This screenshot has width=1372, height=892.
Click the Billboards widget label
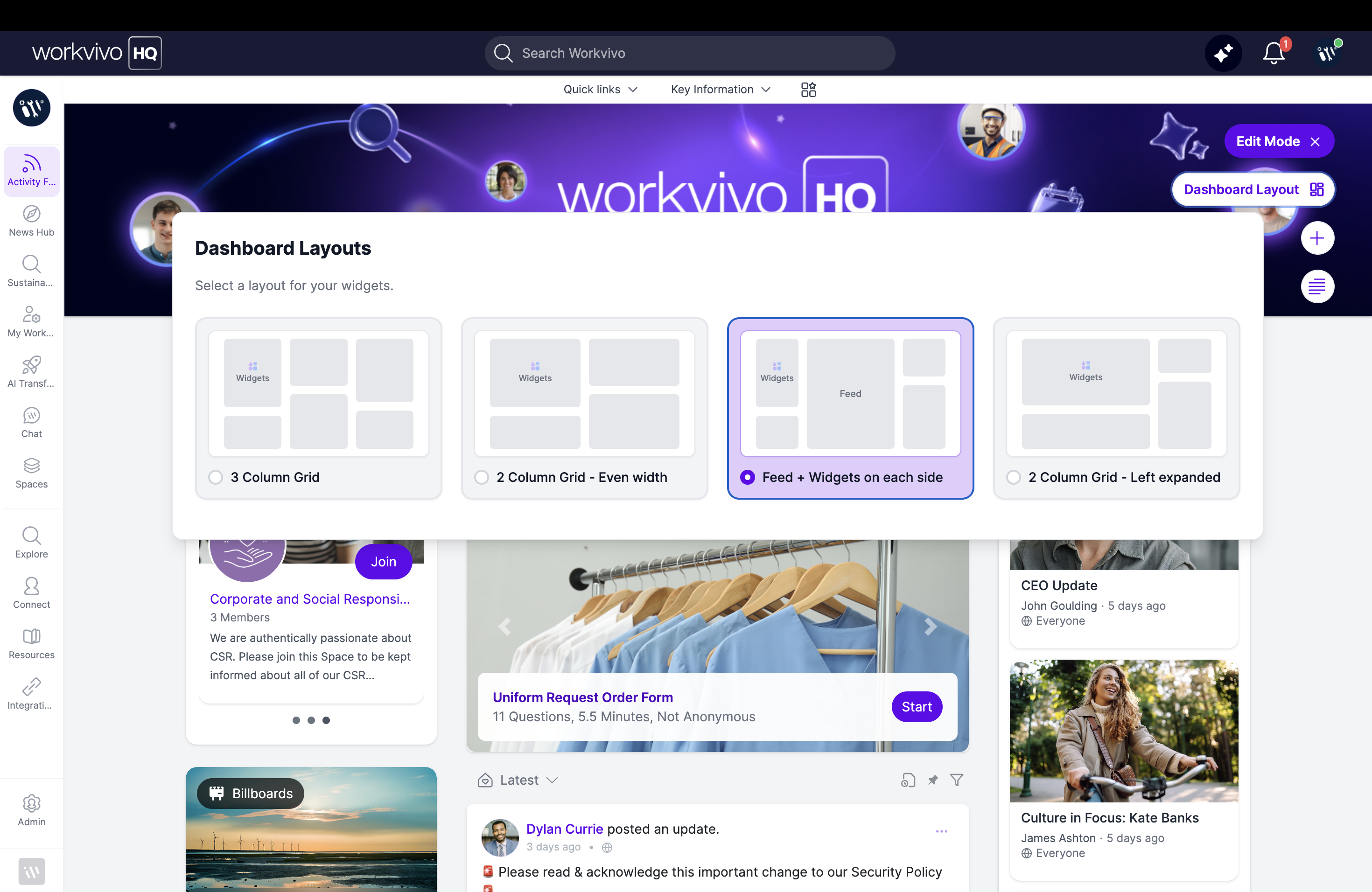click(251, 794)
